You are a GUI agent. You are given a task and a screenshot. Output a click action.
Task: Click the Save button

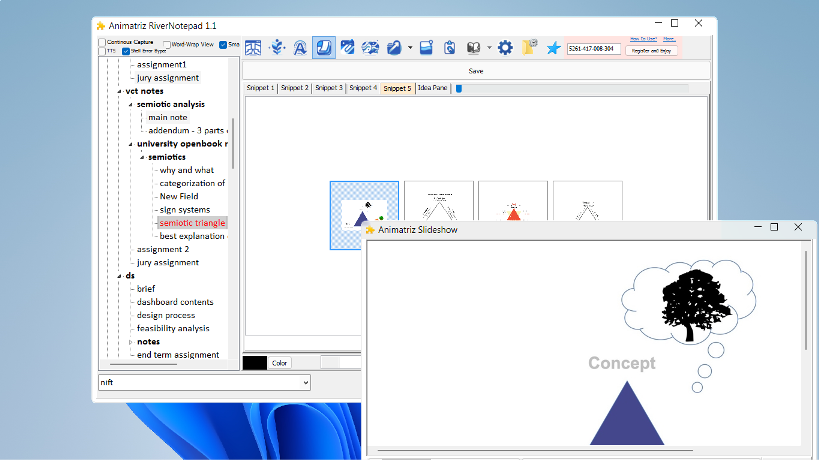pyautogui.click(x=476, y=71)
